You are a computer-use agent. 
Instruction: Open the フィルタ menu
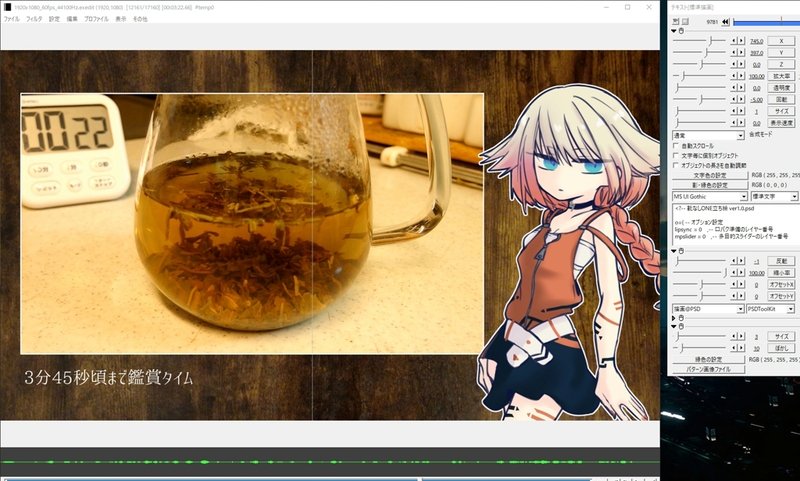pyautogui.click(x=34, y=19)
